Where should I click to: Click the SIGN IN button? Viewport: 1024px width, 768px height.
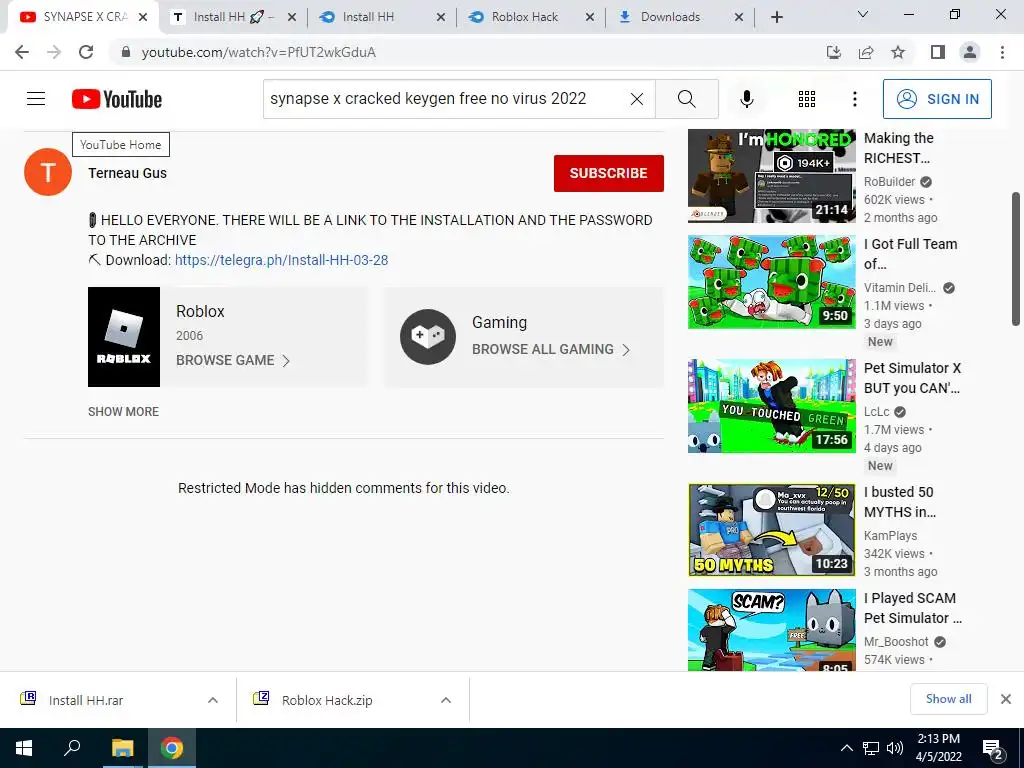pos(937,99)
